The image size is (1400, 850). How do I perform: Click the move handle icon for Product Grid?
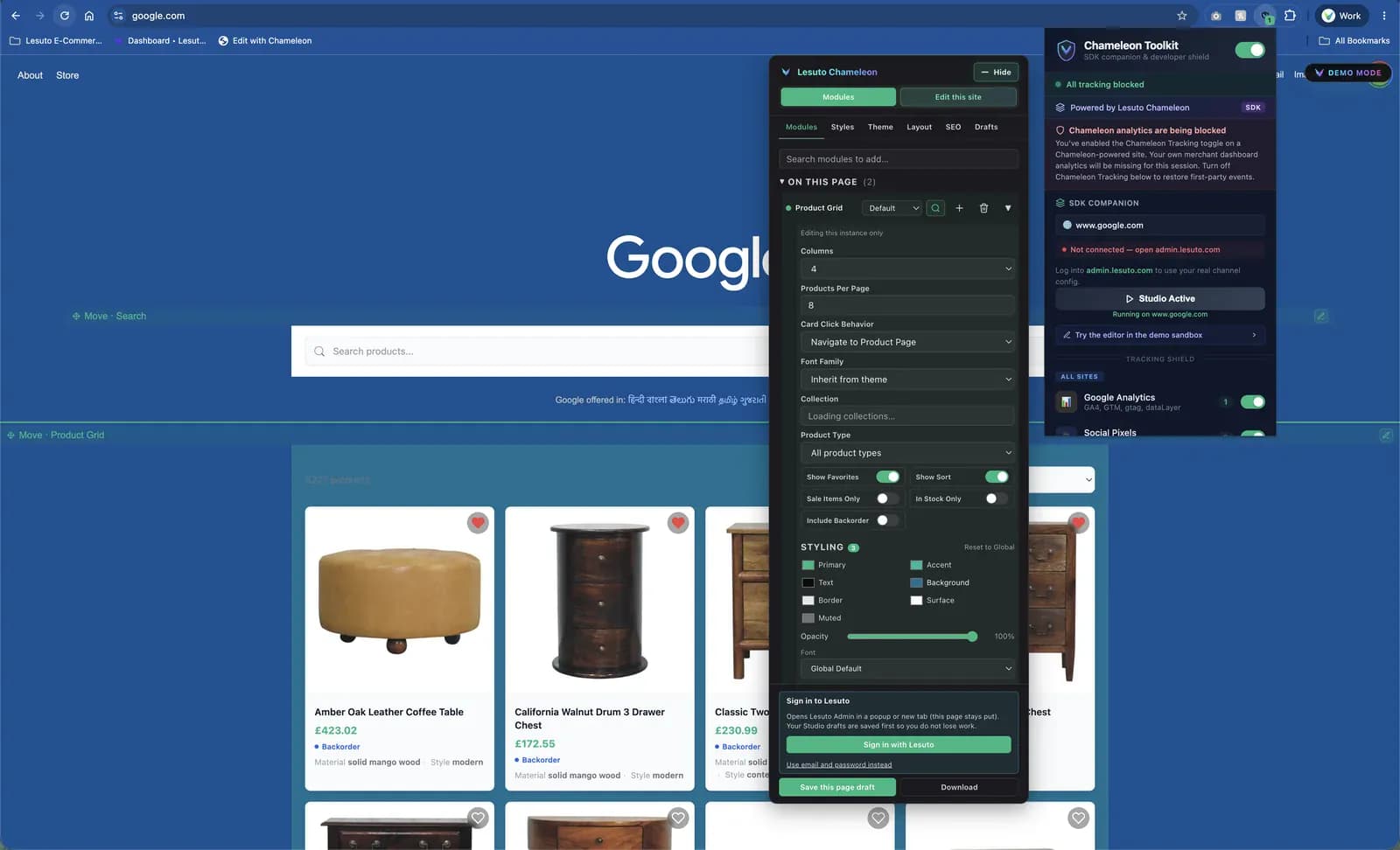pyautogui.click(x=10, y=435)
